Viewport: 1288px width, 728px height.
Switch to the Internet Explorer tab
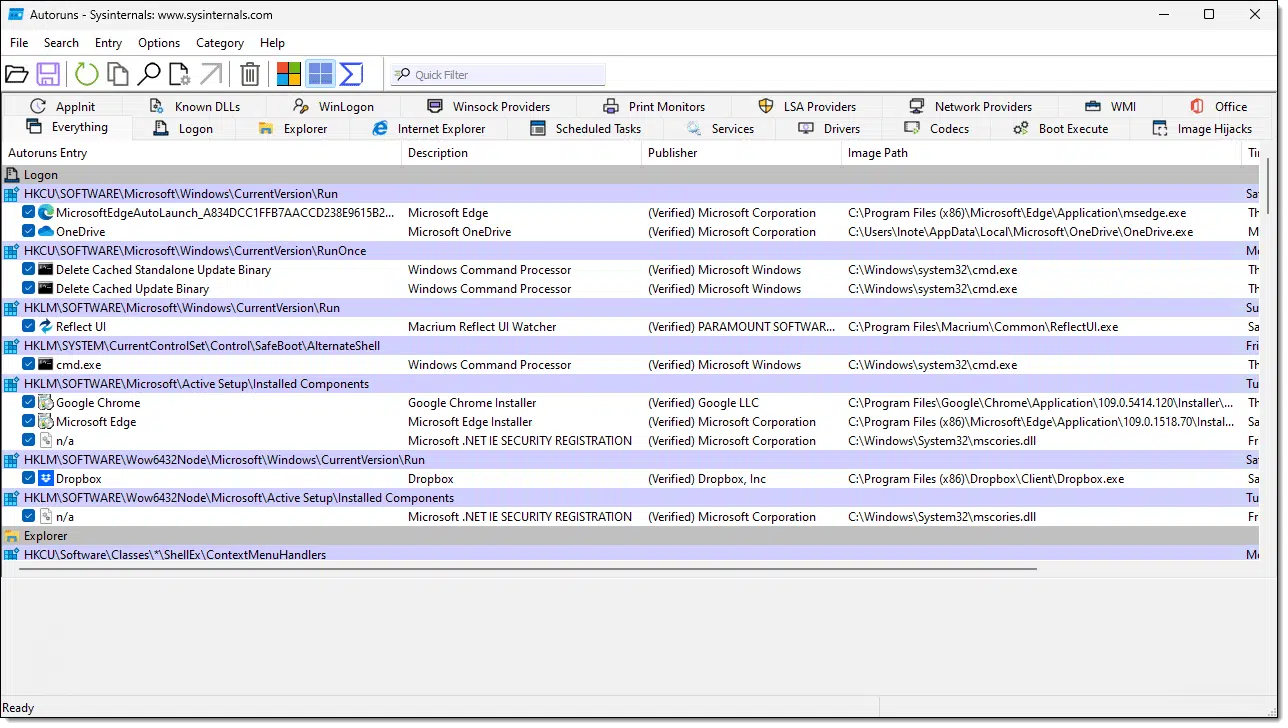[x=428, y=128]
